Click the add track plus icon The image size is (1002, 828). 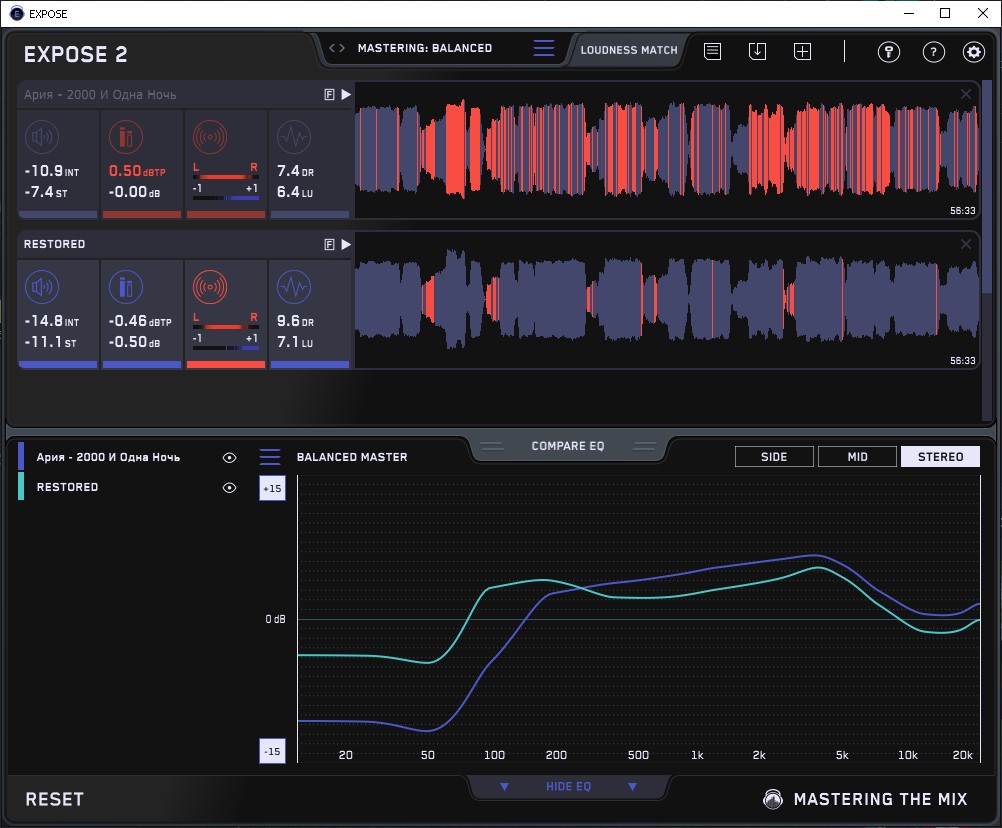click(x=802, y=51)
